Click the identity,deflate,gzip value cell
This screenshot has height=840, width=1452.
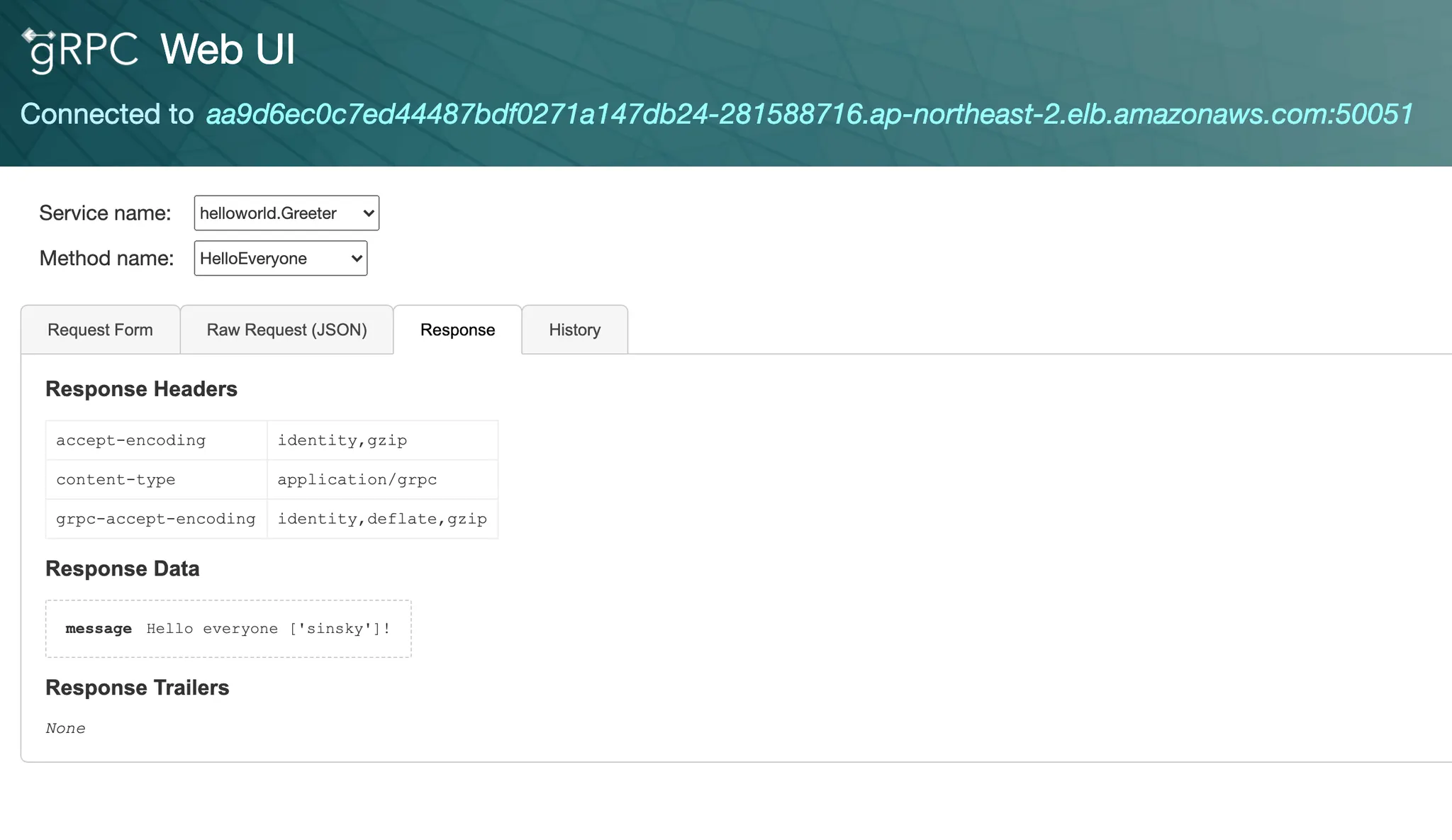[382, 519]
